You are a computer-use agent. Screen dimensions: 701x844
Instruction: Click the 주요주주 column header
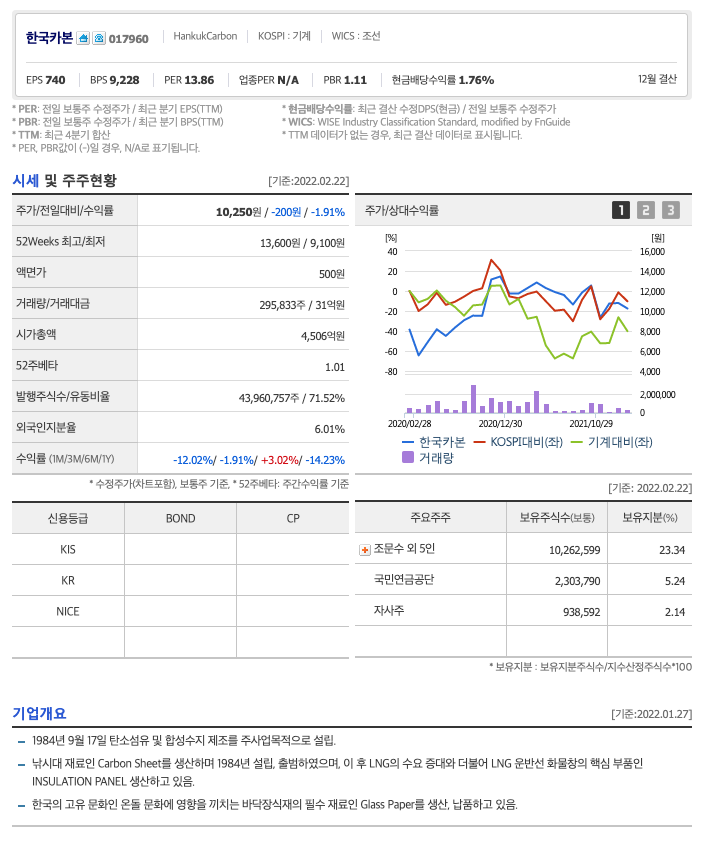pos(430,518)
